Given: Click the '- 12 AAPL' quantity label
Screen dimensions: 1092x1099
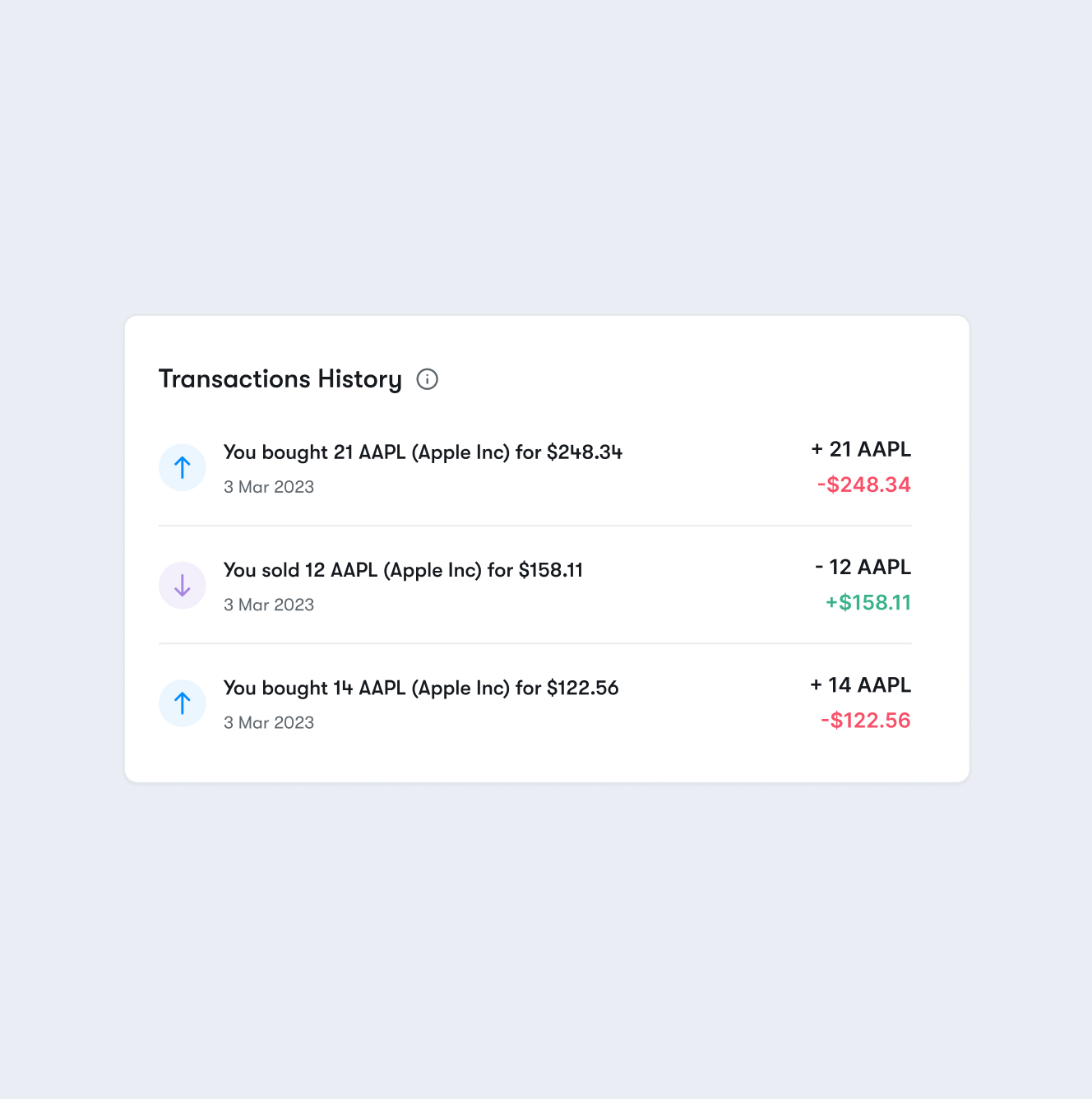Looking at the screenshot, I should [863, 567].
